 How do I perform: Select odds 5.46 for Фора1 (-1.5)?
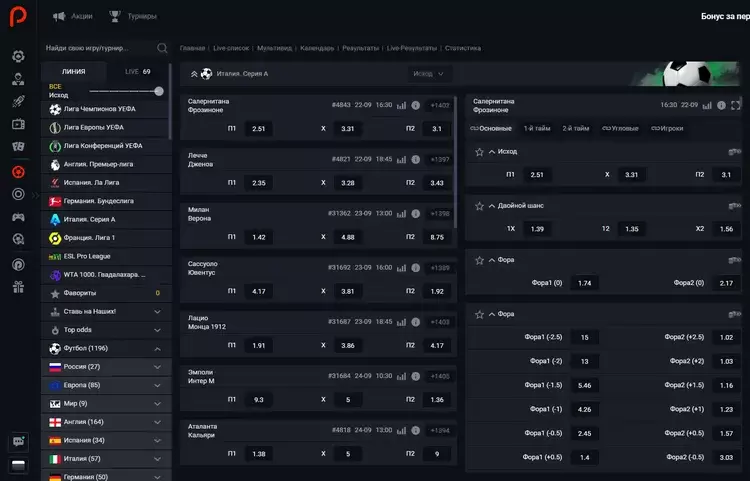click(585, 385)
